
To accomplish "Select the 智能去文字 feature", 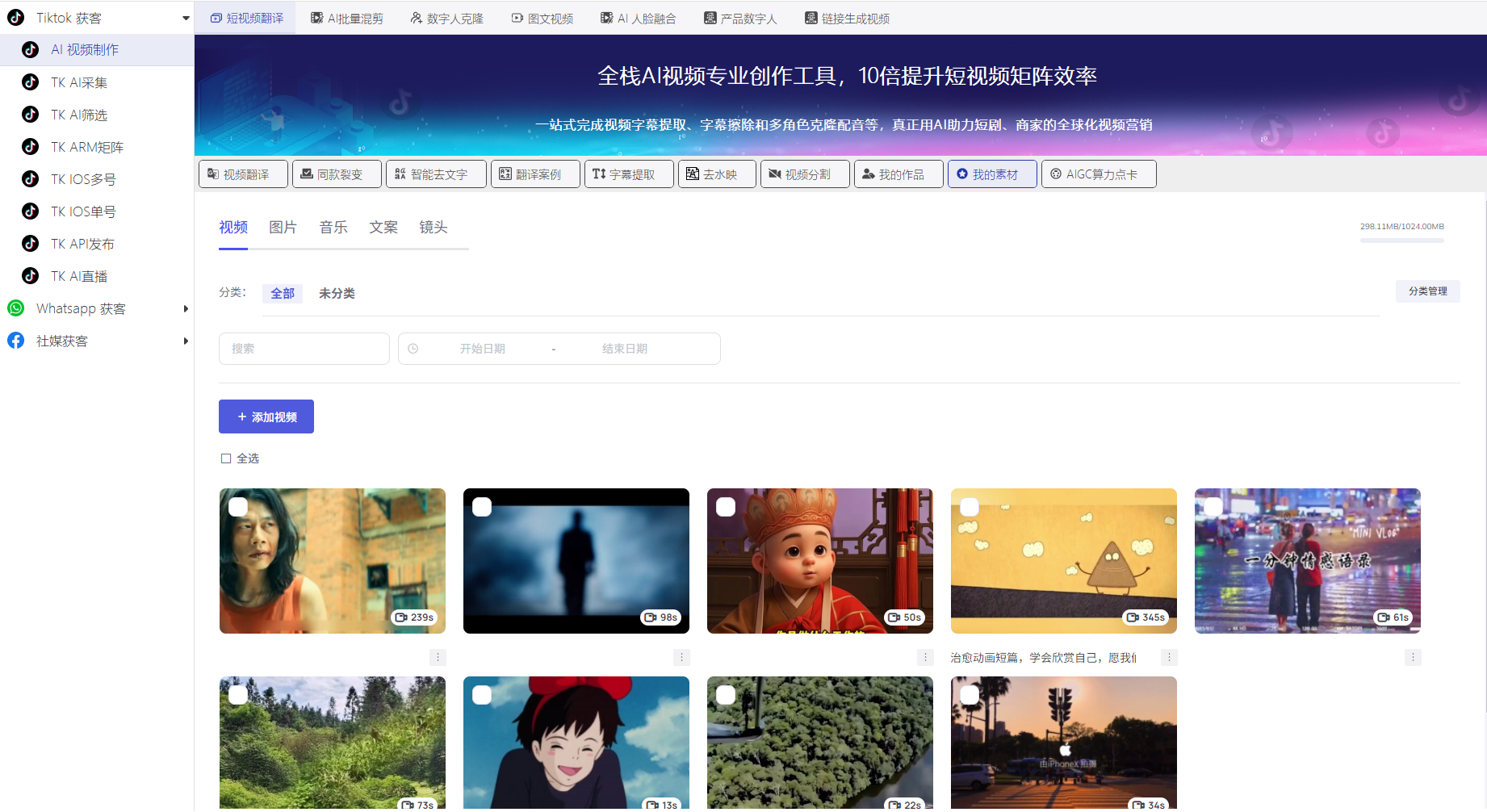I will click(436, 174).
